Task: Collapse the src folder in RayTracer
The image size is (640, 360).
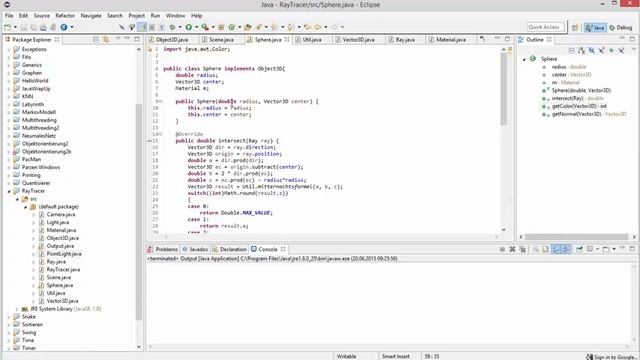Action: (17, 199)
